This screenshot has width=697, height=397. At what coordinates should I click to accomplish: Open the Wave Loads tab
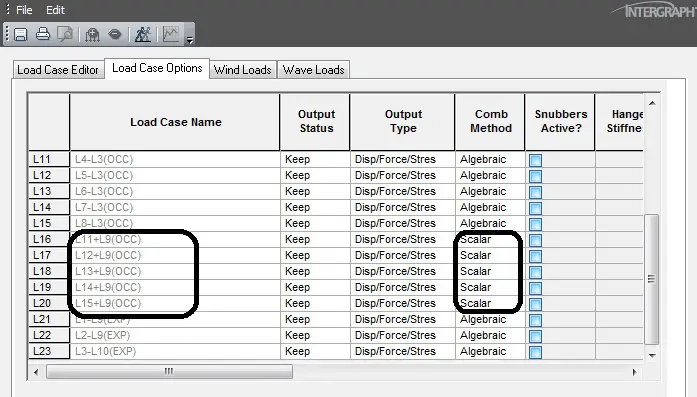point(314,70)
